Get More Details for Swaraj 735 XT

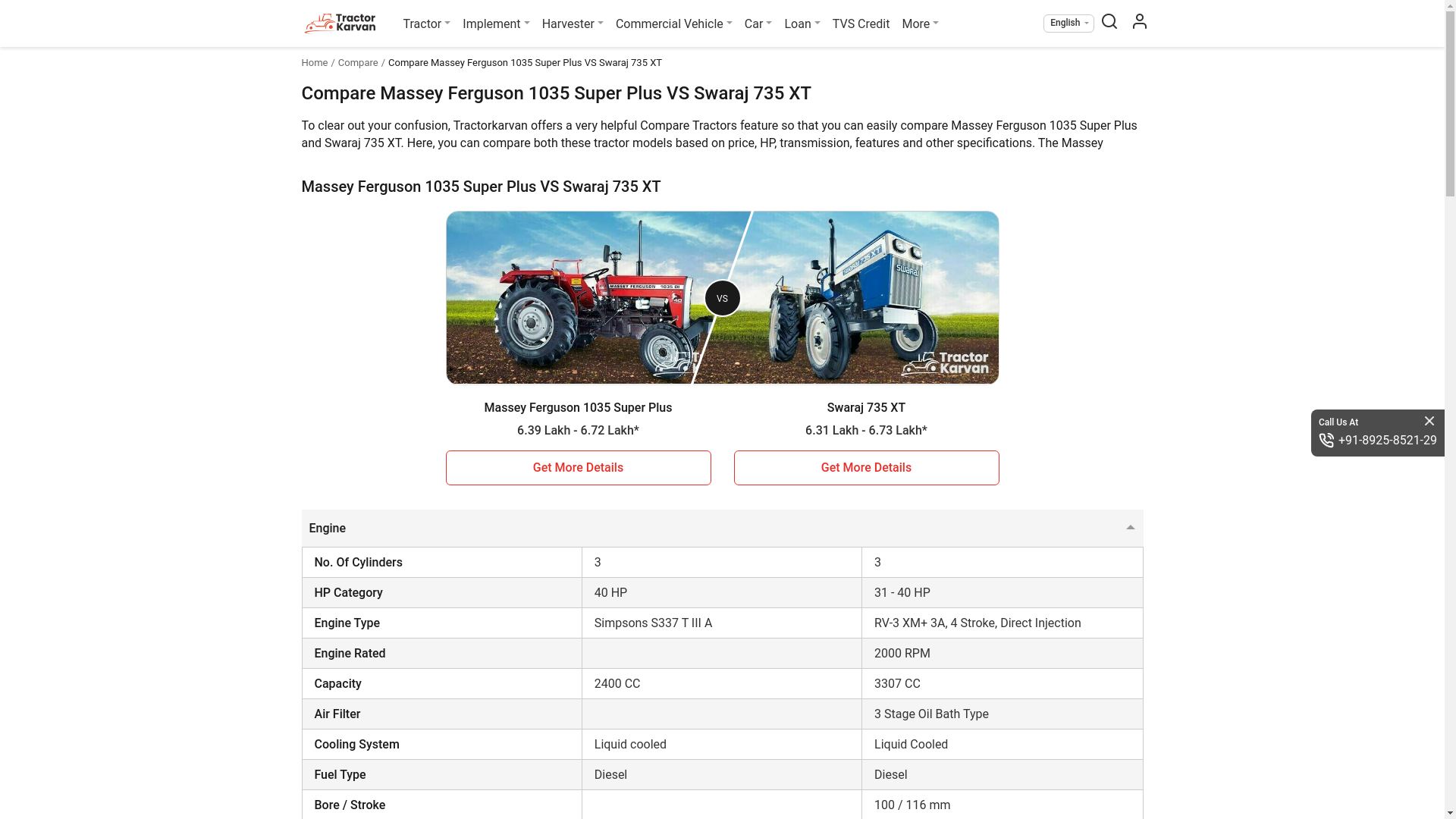click(x=866, y=468)
